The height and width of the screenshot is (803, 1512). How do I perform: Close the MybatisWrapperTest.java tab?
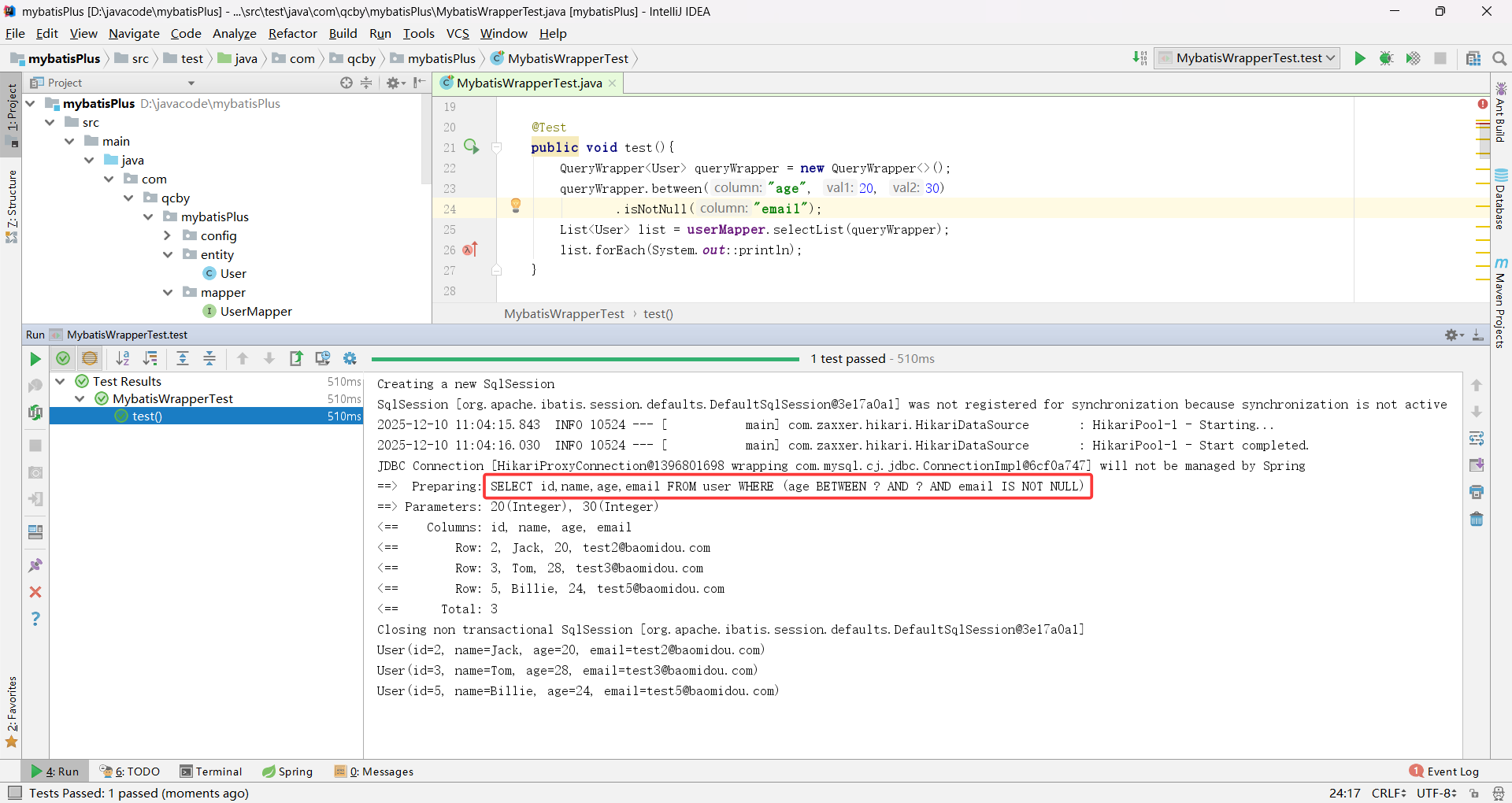pyautogui.click(x=613, y=83)
